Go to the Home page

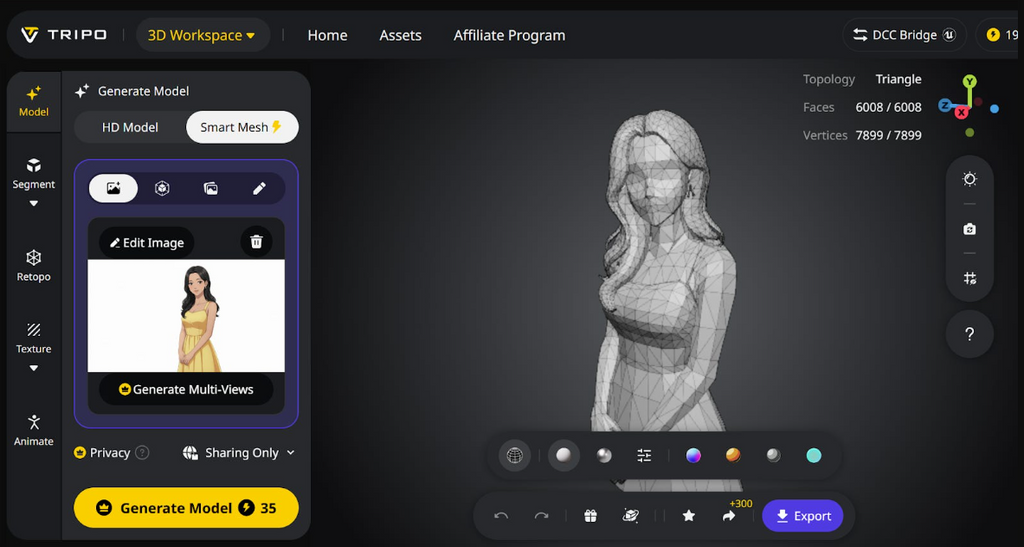coord(327,35)
